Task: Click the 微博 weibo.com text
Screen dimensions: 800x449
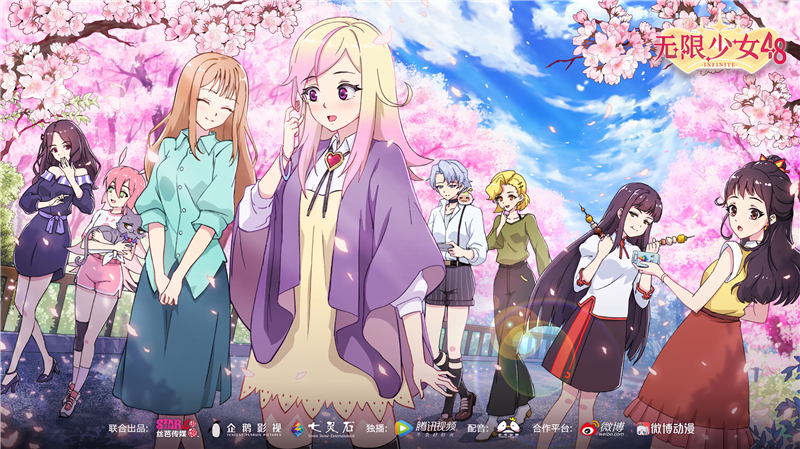Action: tap(612, 428)
